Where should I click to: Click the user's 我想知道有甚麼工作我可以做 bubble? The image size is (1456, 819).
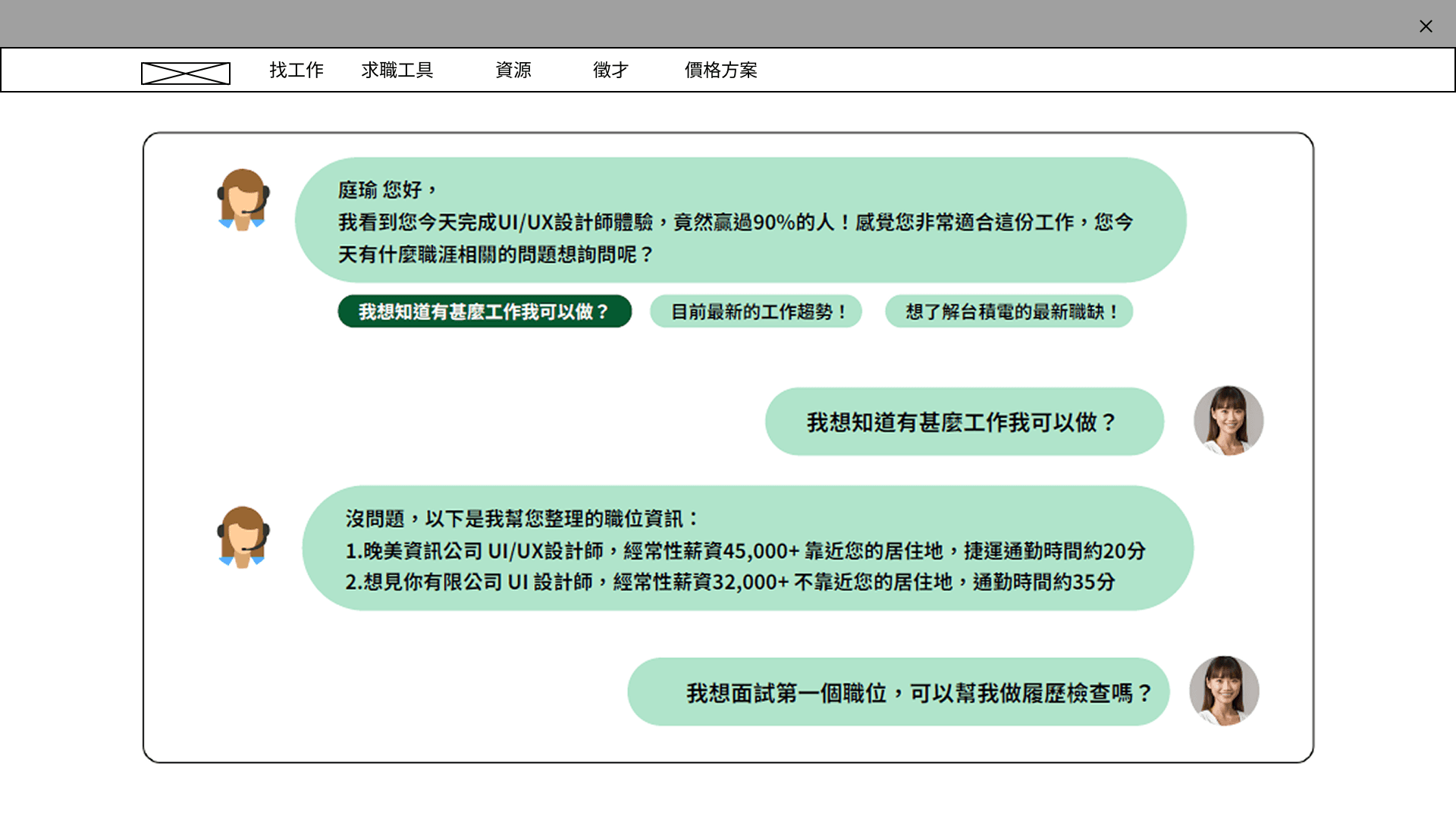click(964, 422)
